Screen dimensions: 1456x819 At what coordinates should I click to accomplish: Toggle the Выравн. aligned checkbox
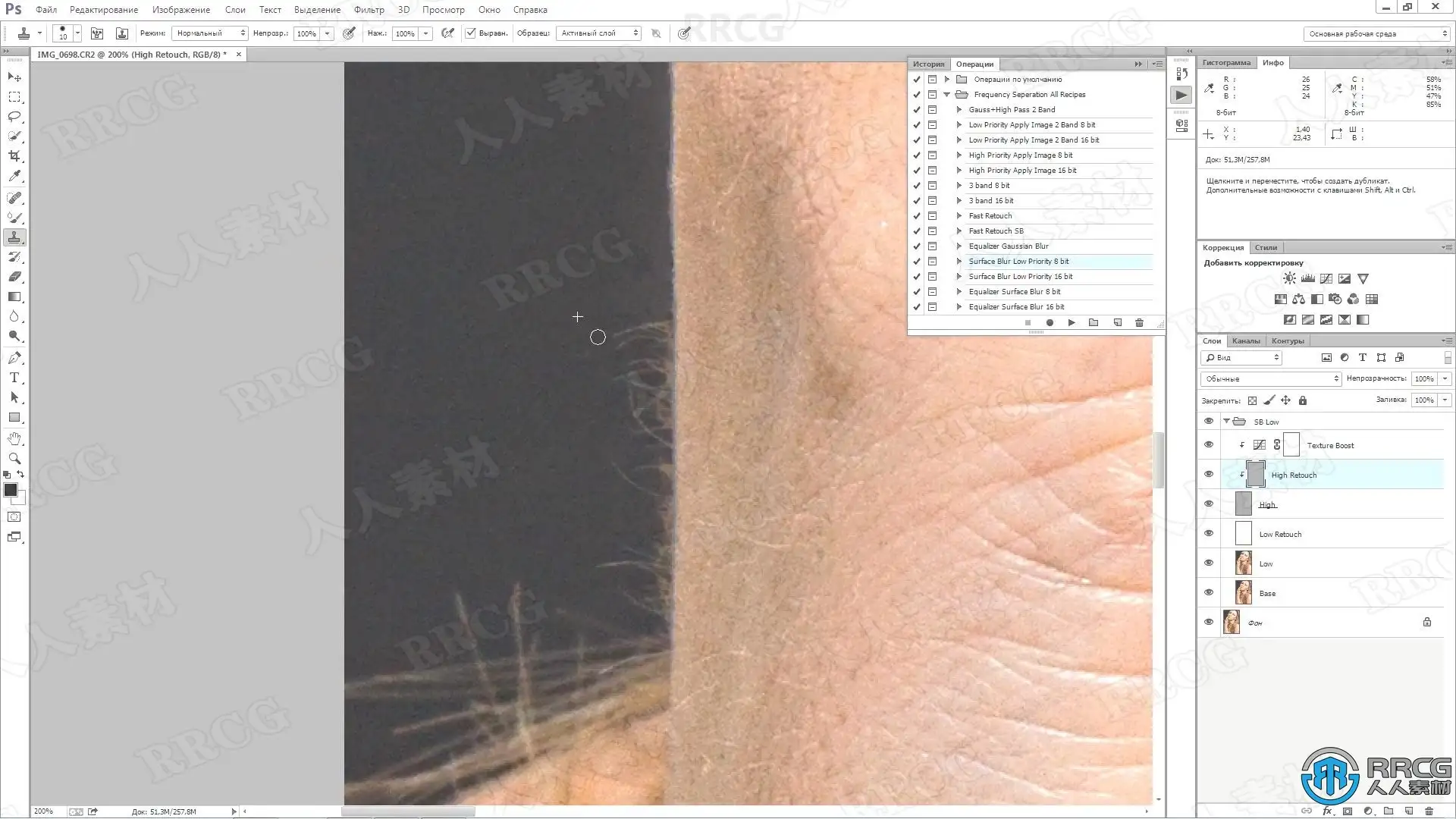point(471,33)
